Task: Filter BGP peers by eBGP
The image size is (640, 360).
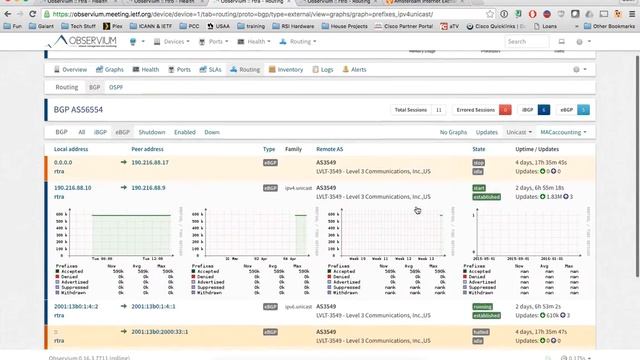Action: tap(122, 132)
